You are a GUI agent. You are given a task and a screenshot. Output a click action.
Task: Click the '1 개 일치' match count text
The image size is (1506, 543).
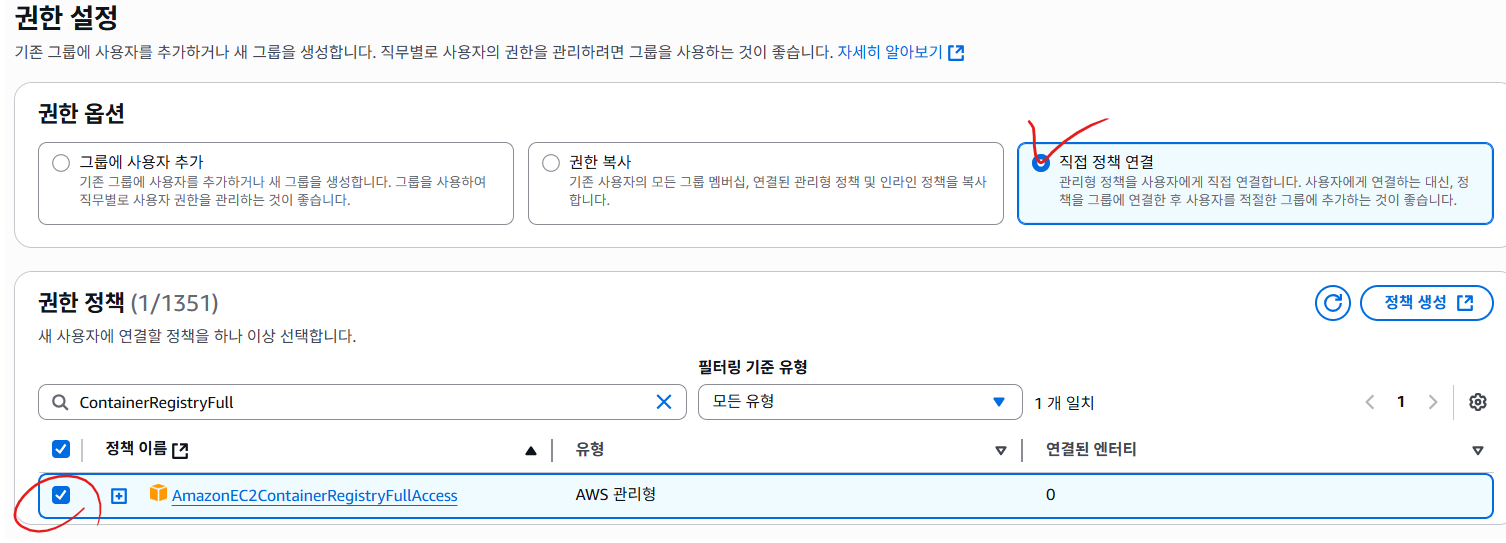click(x=1065, y=403)
